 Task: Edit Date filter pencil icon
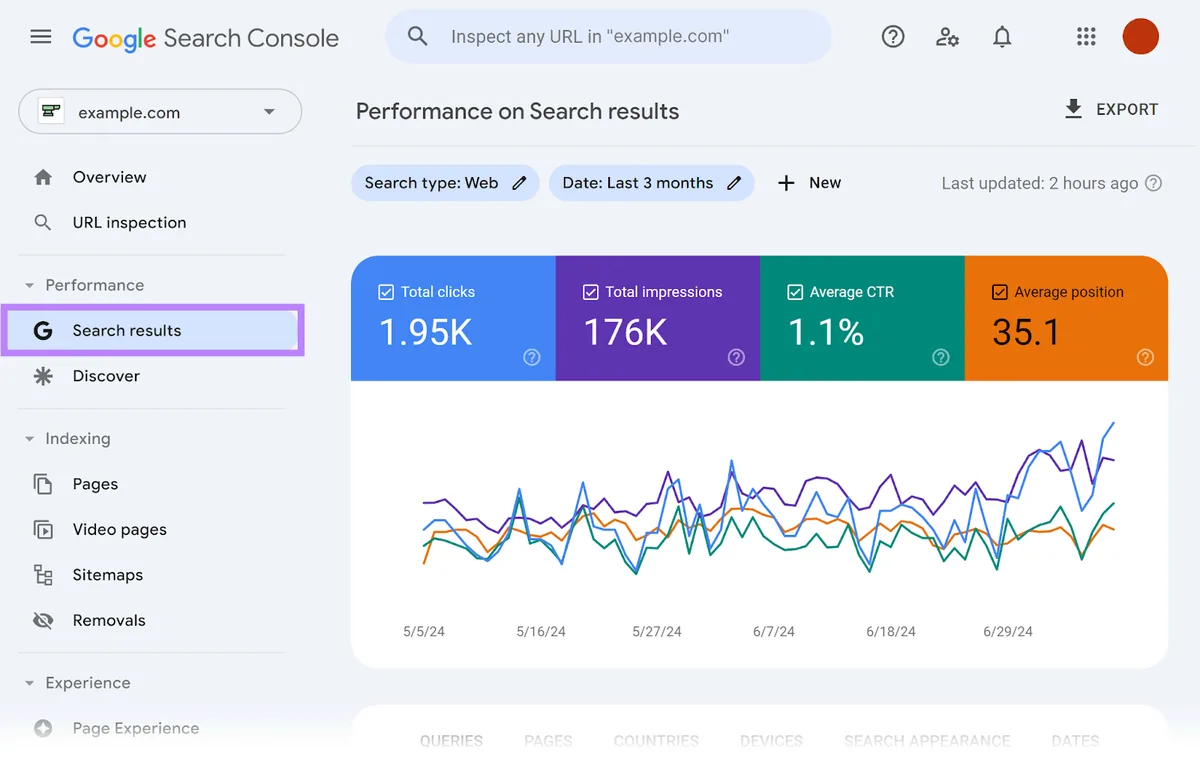click(734, 183)
